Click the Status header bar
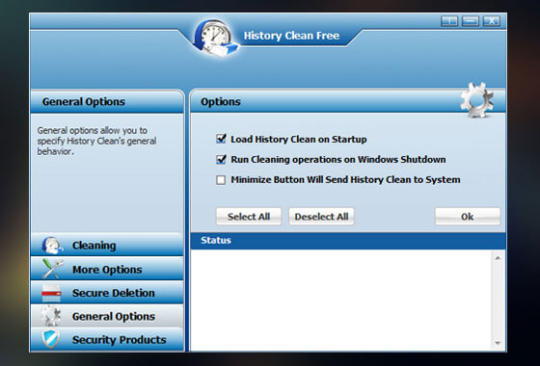540x366 pixels. pos(348,241)
